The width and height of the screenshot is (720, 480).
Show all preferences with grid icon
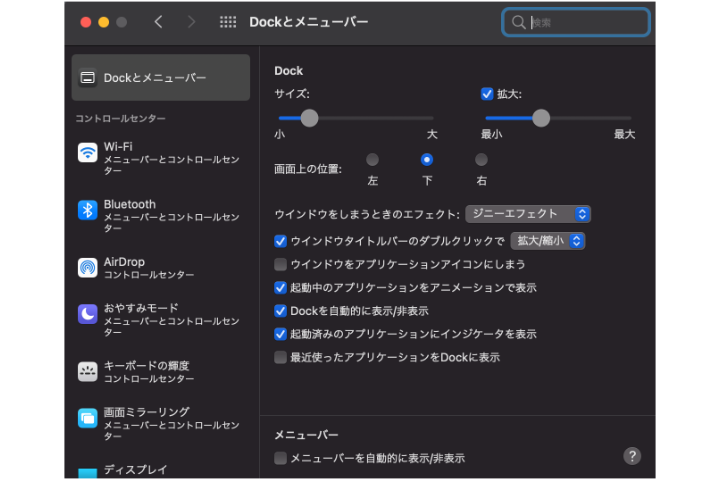point(228,22)
